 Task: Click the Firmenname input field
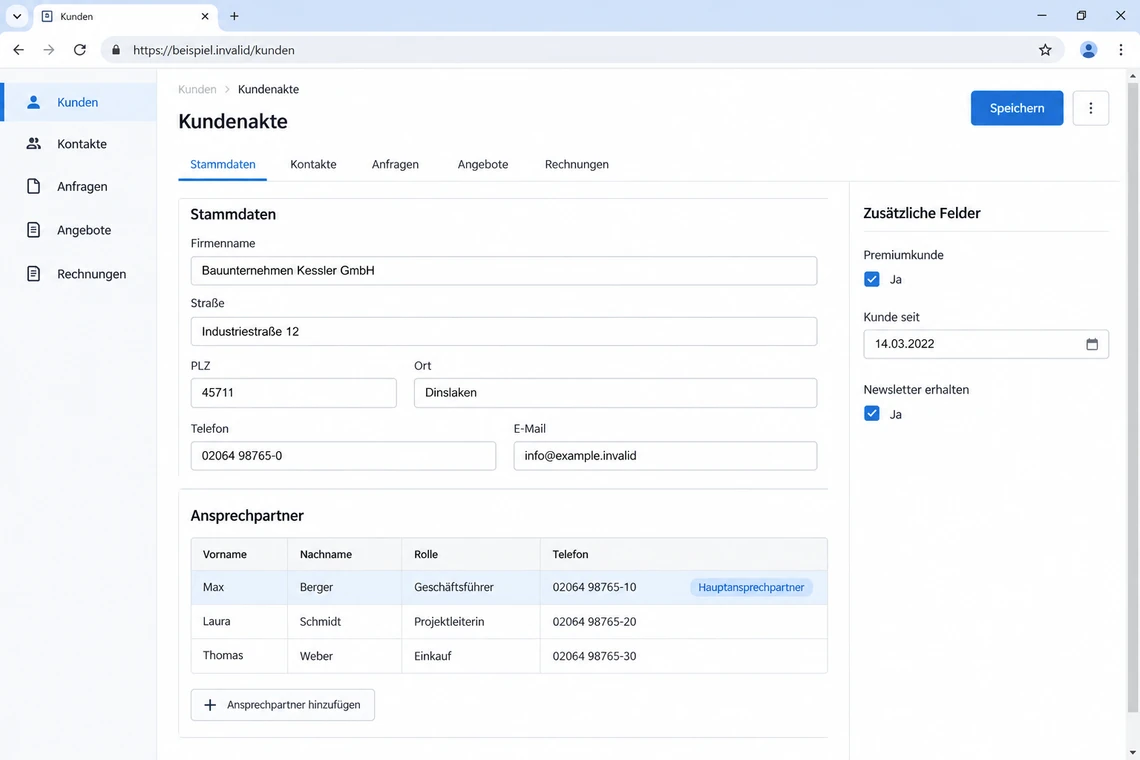(x=503, y=271)
